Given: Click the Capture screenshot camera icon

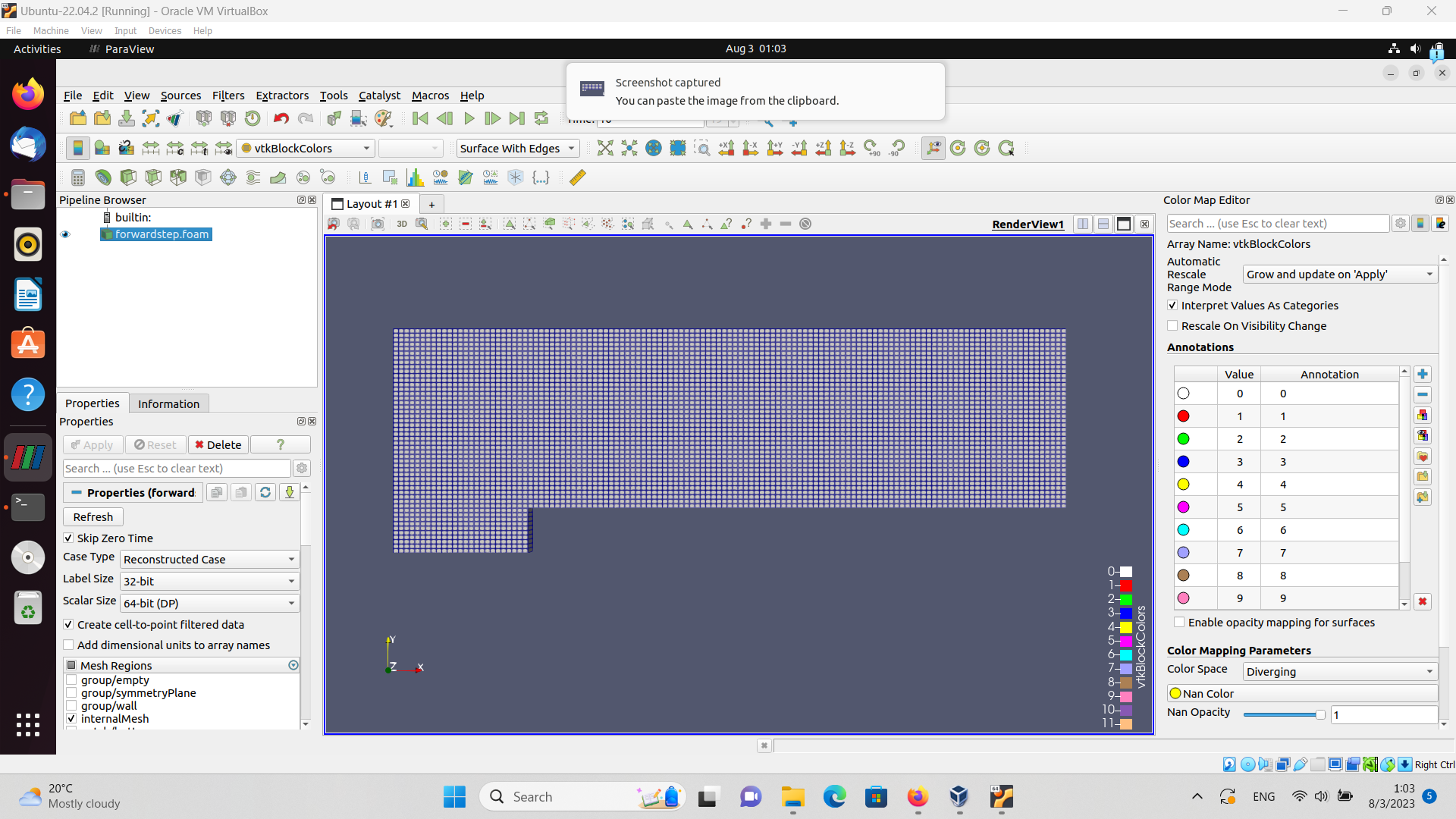Looking at the screenshot, I should pyautogui.click(x=377, y=224).
